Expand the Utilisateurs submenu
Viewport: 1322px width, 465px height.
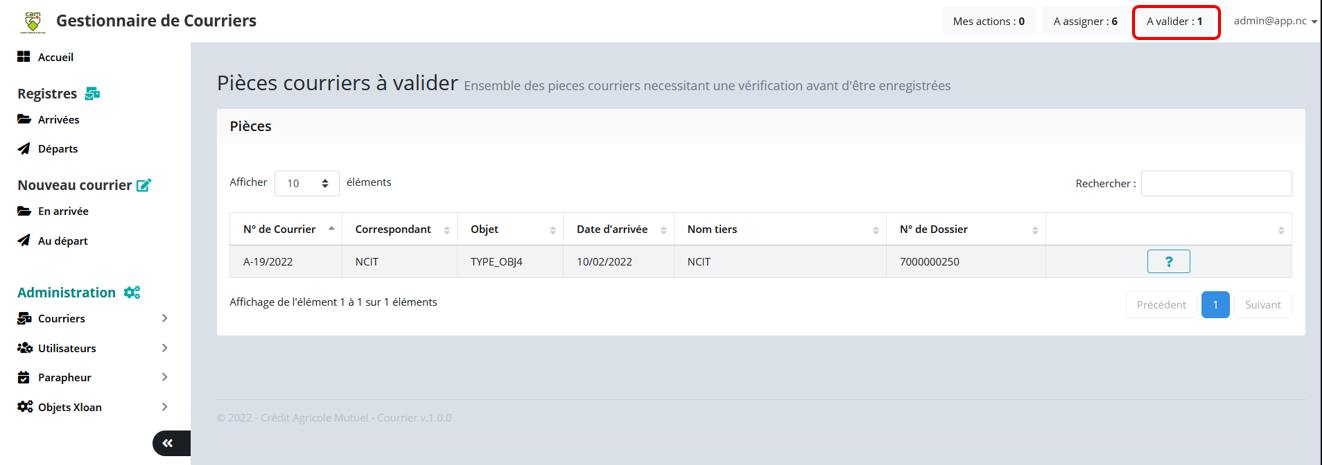[x=164, y=348]
